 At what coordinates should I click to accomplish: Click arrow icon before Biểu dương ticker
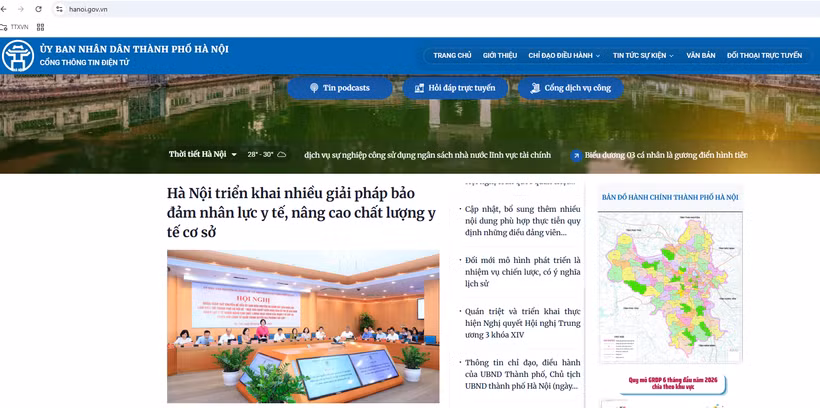coord(576,155)
